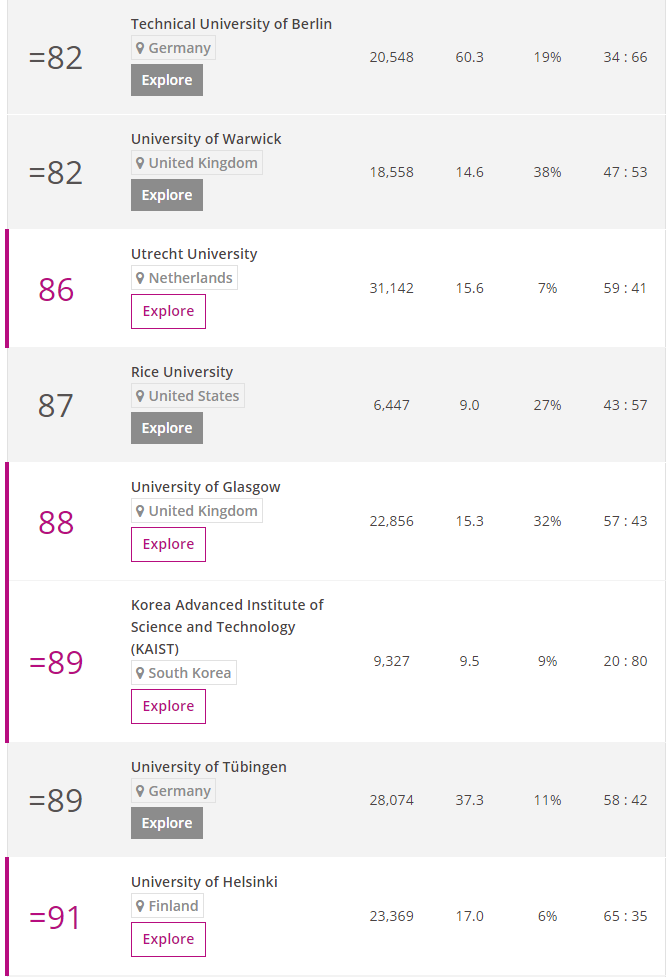
Task: Explore the University of Glasgow
Action: coord(168,544)
